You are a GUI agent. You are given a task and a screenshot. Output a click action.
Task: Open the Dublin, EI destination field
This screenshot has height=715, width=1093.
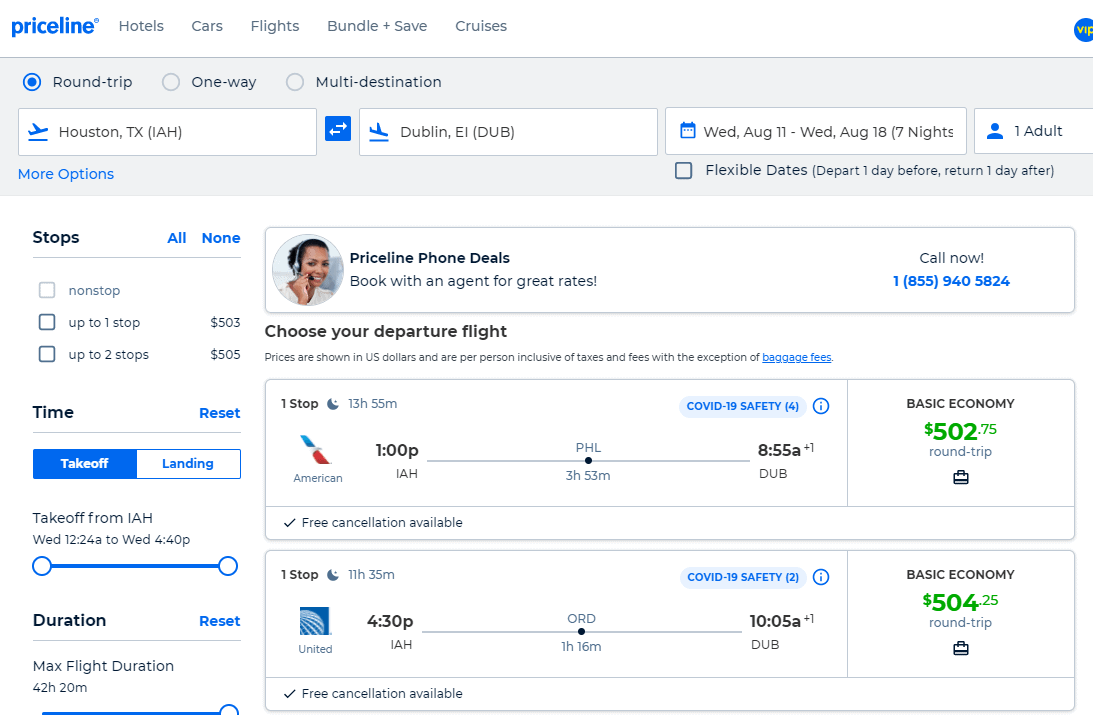pyautogui.click(x=508, y=130)
